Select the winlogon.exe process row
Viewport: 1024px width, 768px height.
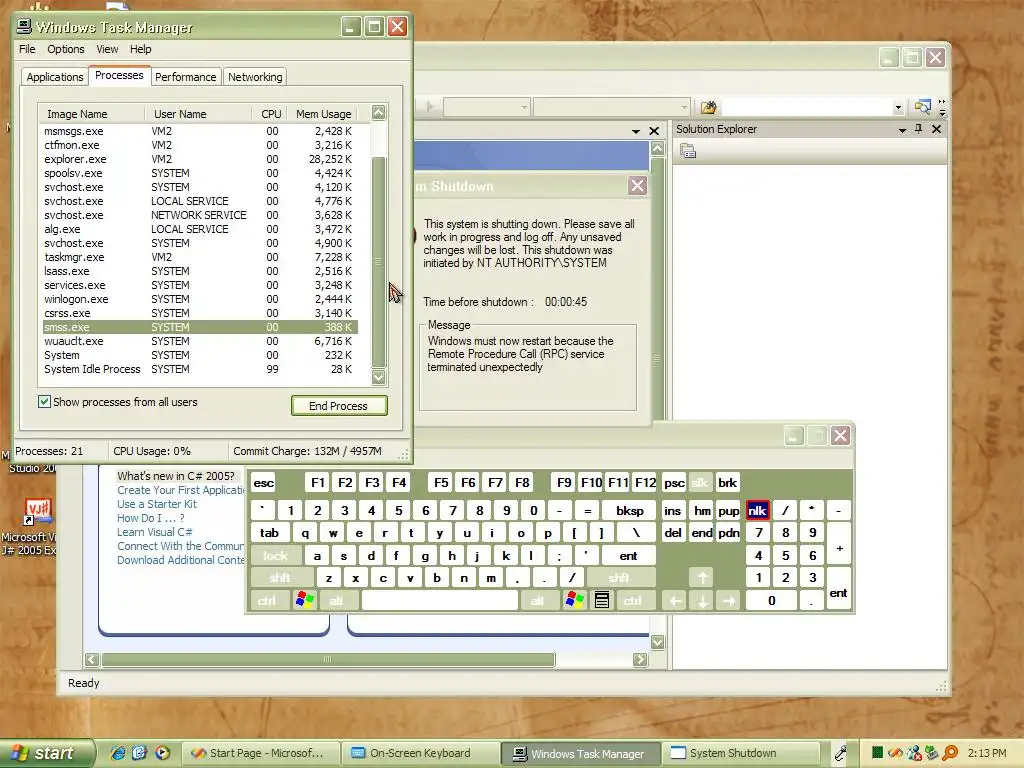(x=200, y=299)
